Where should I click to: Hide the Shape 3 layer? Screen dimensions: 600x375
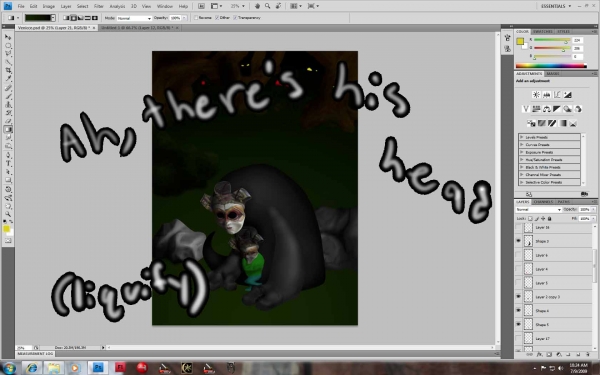coord(518,241)
